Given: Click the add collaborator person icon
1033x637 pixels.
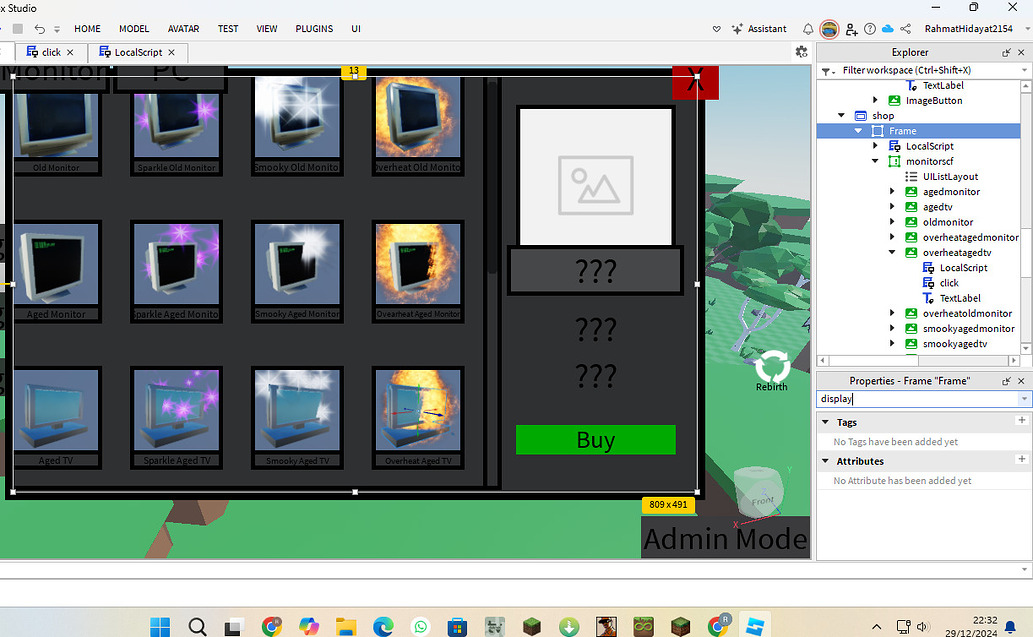Looking at the screenshot, I should click(851, 29).
